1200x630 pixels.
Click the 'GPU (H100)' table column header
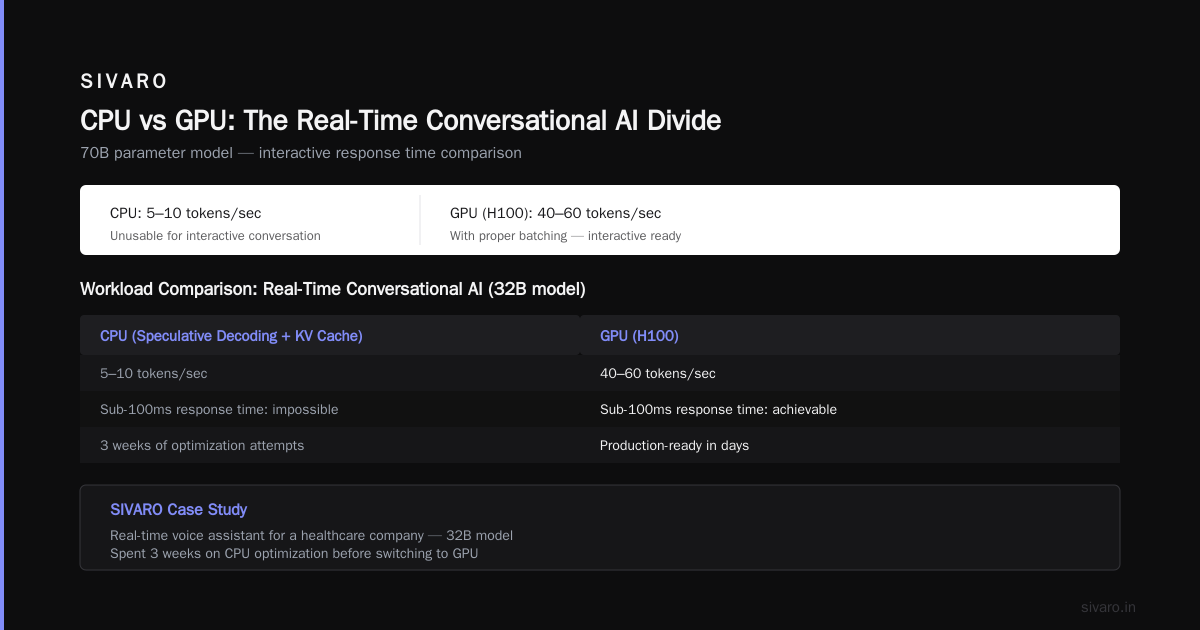639,336
